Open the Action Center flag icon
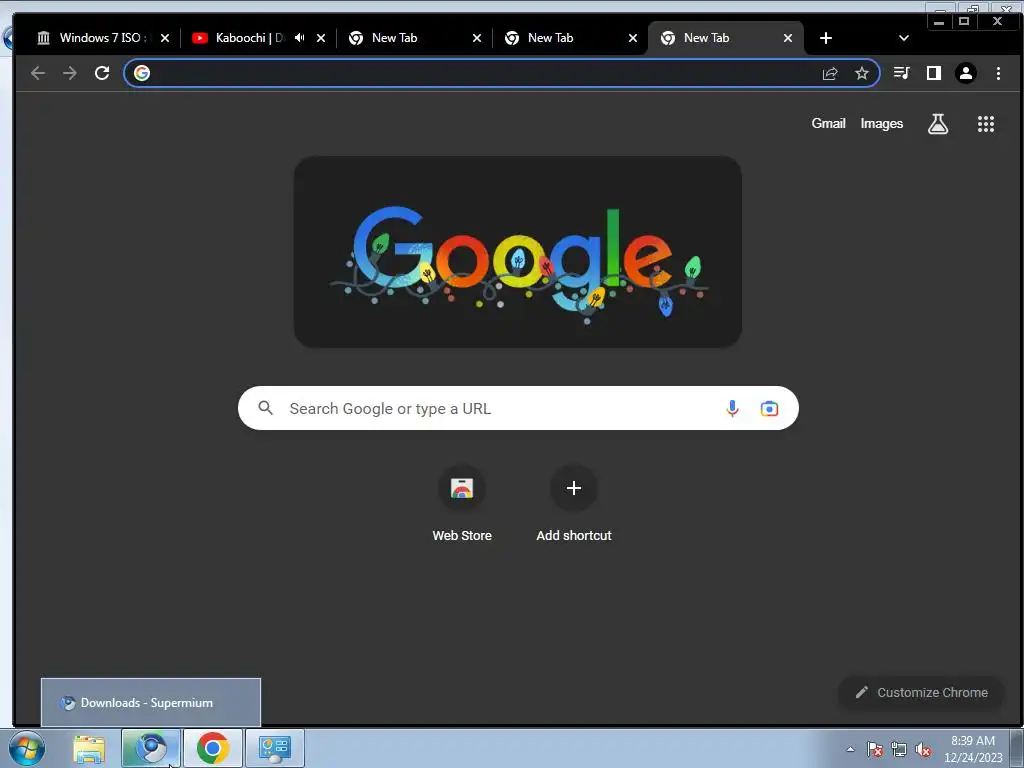This screenshot has height=768, width=1024. 875,749
